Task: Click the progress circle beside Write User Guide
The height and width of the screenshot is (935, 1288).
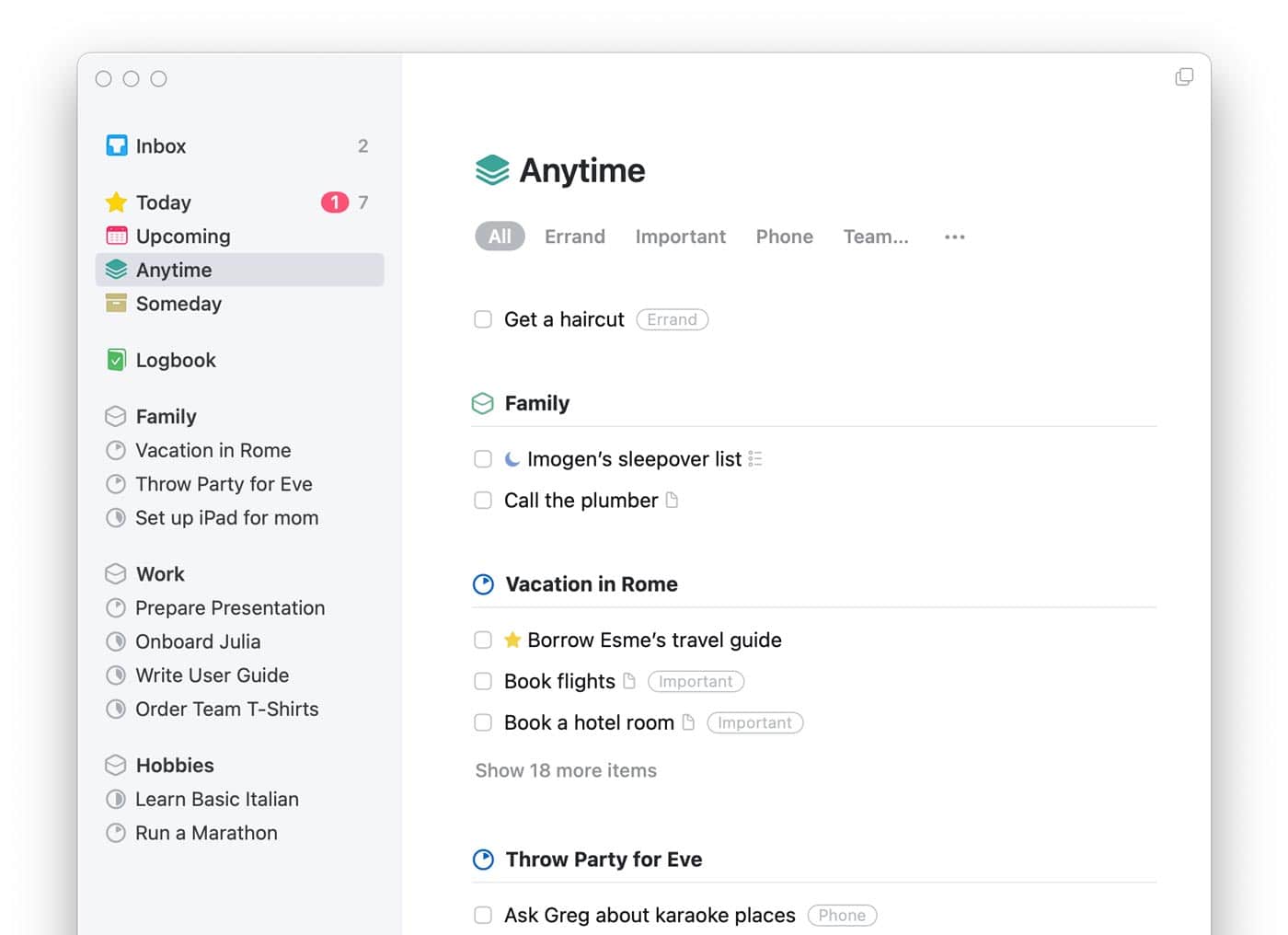Action: [116, 675]
